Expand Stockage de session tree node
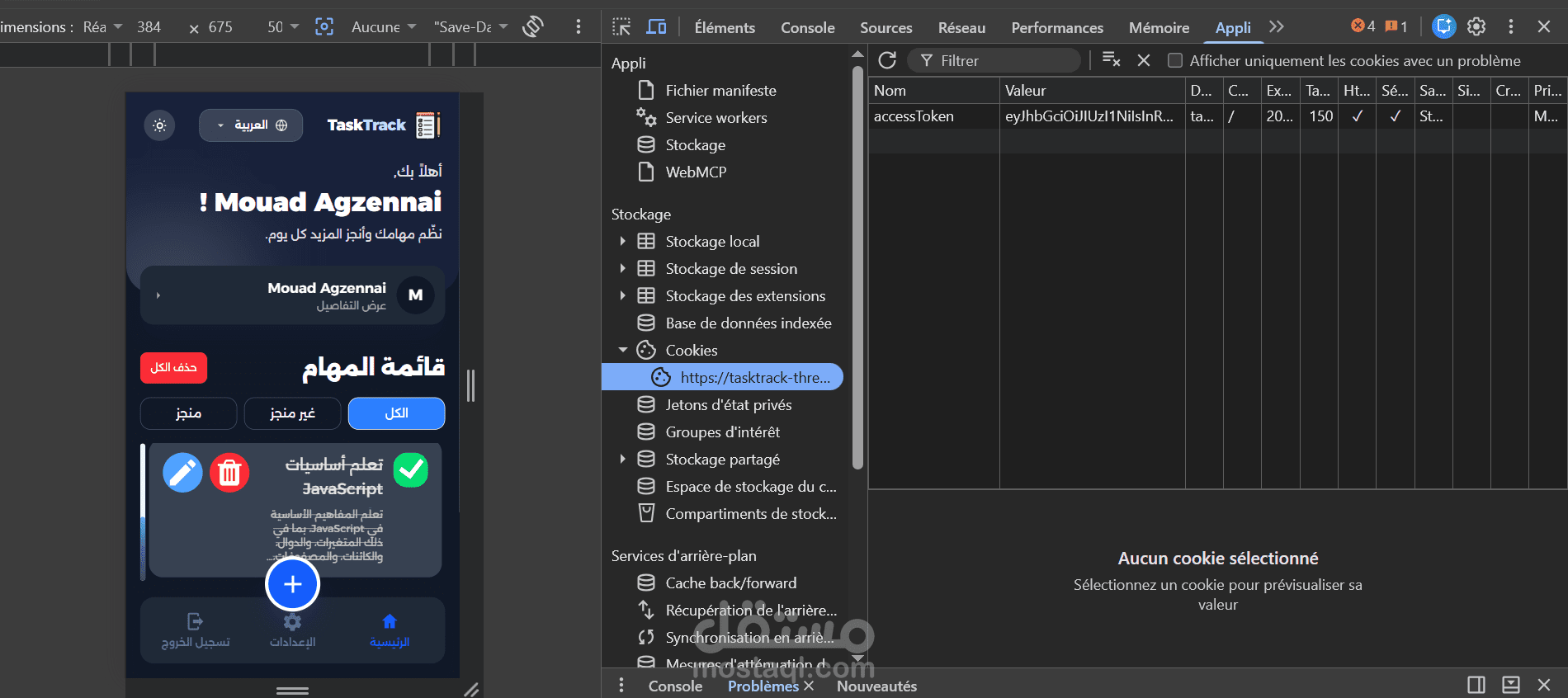Screen dimensions: 1568x698 622,269
